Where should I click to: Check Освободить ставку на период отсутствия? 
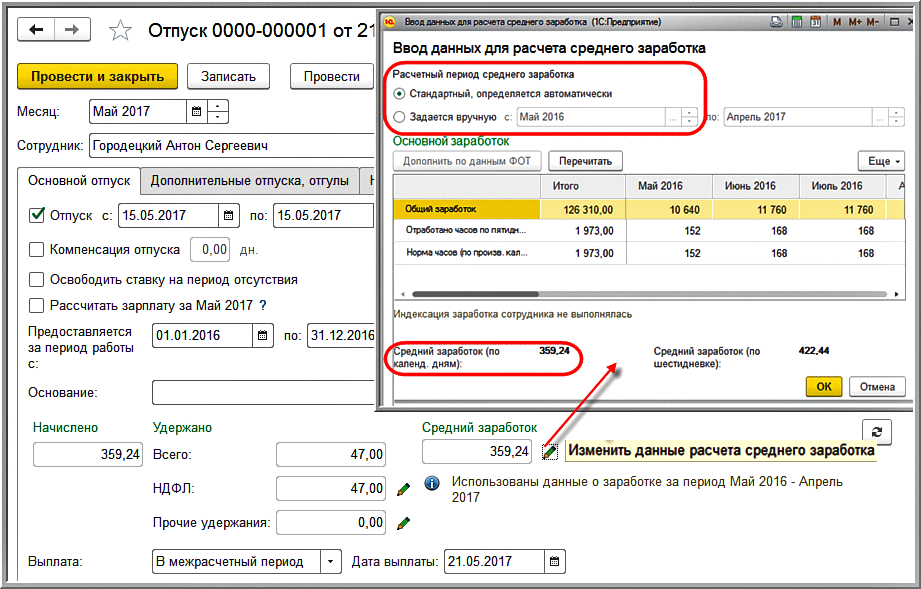[37, 280]
